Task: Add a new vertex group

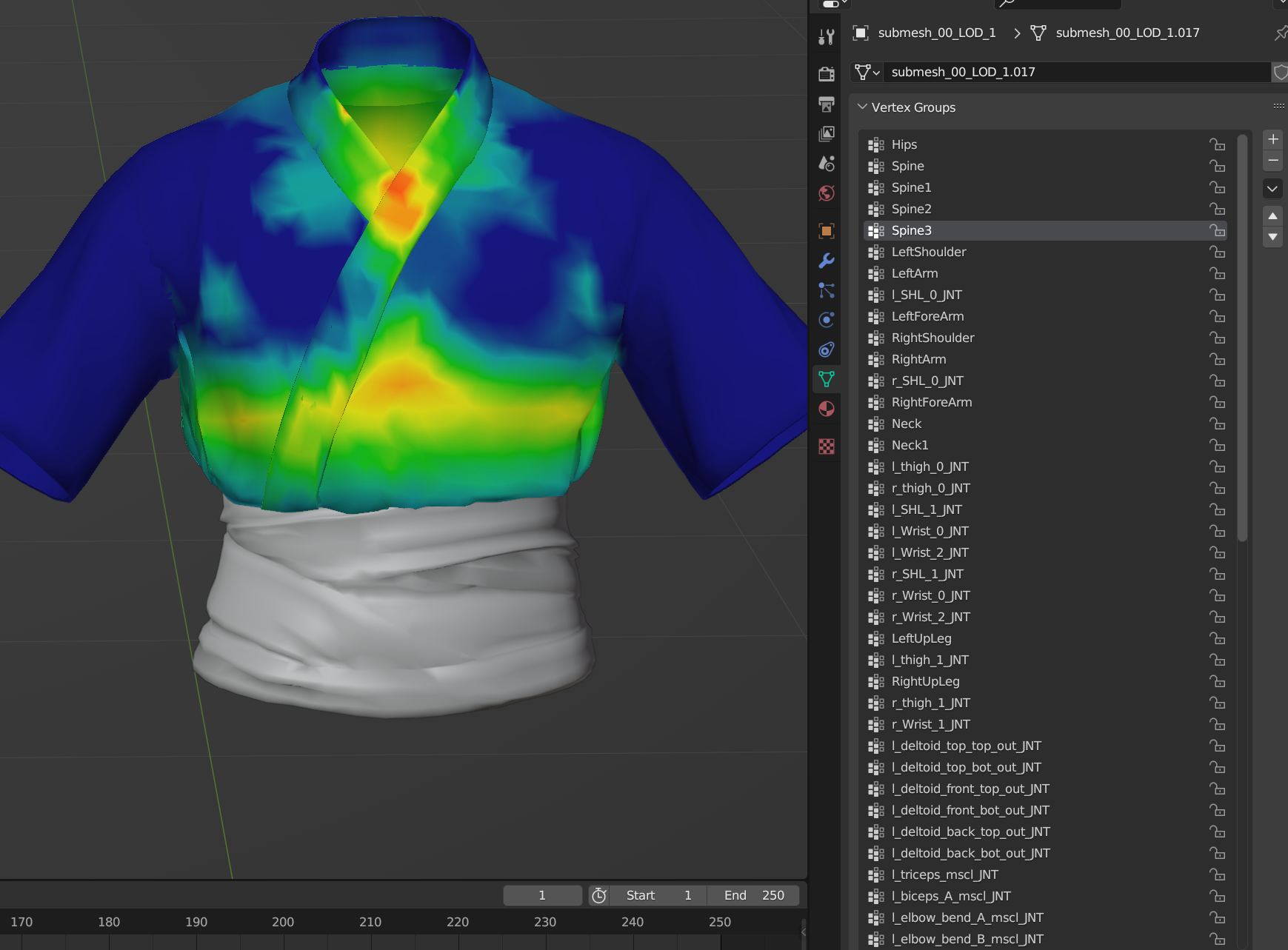Action: coord(1272,139)
